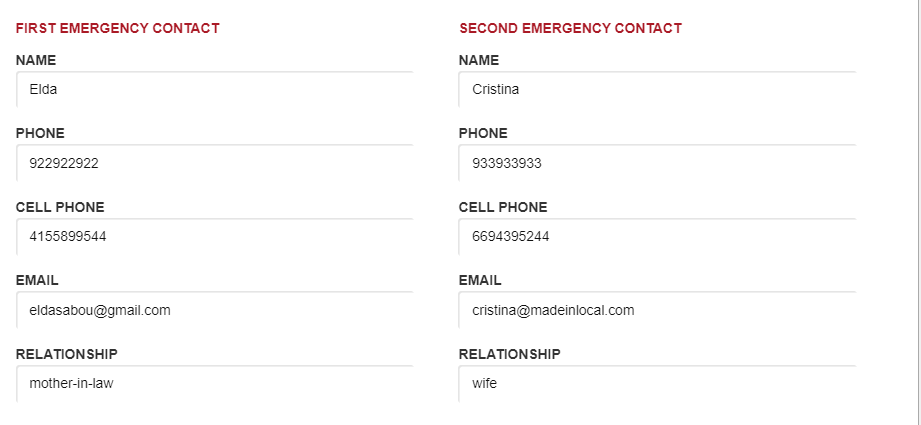921x425 pixels.
Task: Click the first contact Name field containing Elda
Action: pos(214,89)
